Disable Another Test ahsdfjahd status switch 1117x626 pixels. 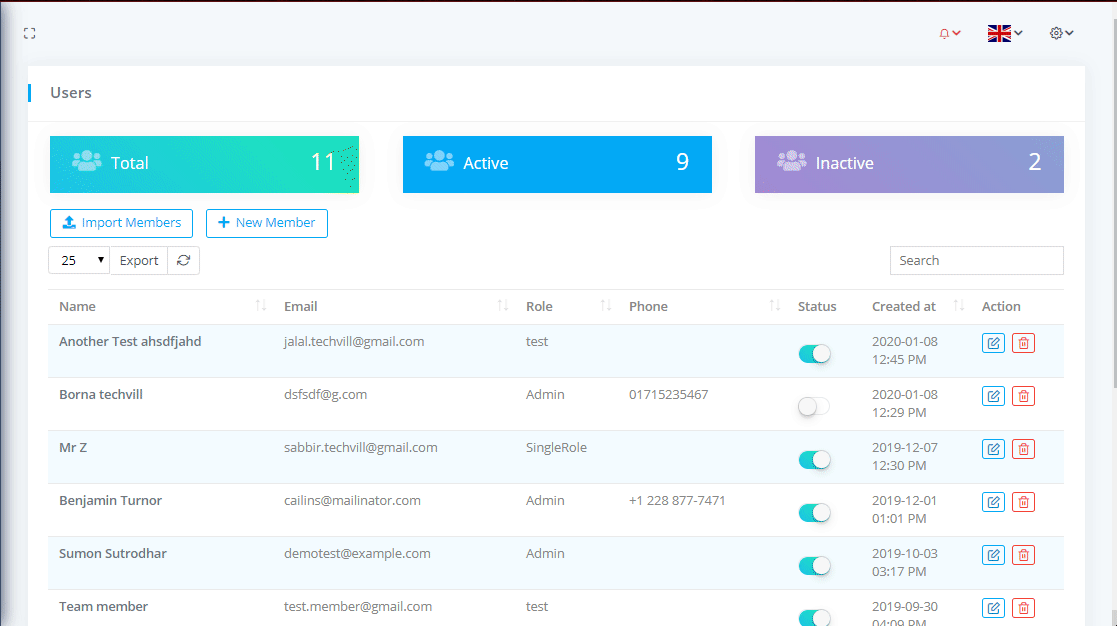(x=814, y=354)
